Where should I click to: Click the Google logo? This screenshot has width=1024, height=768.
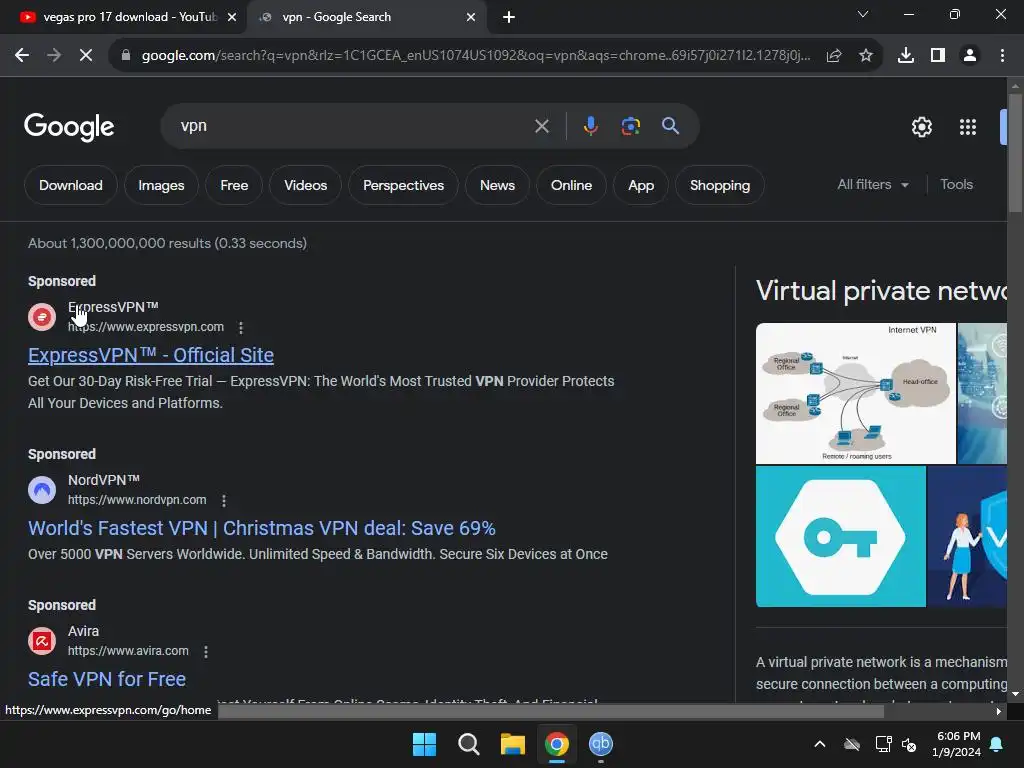point(69,127)
